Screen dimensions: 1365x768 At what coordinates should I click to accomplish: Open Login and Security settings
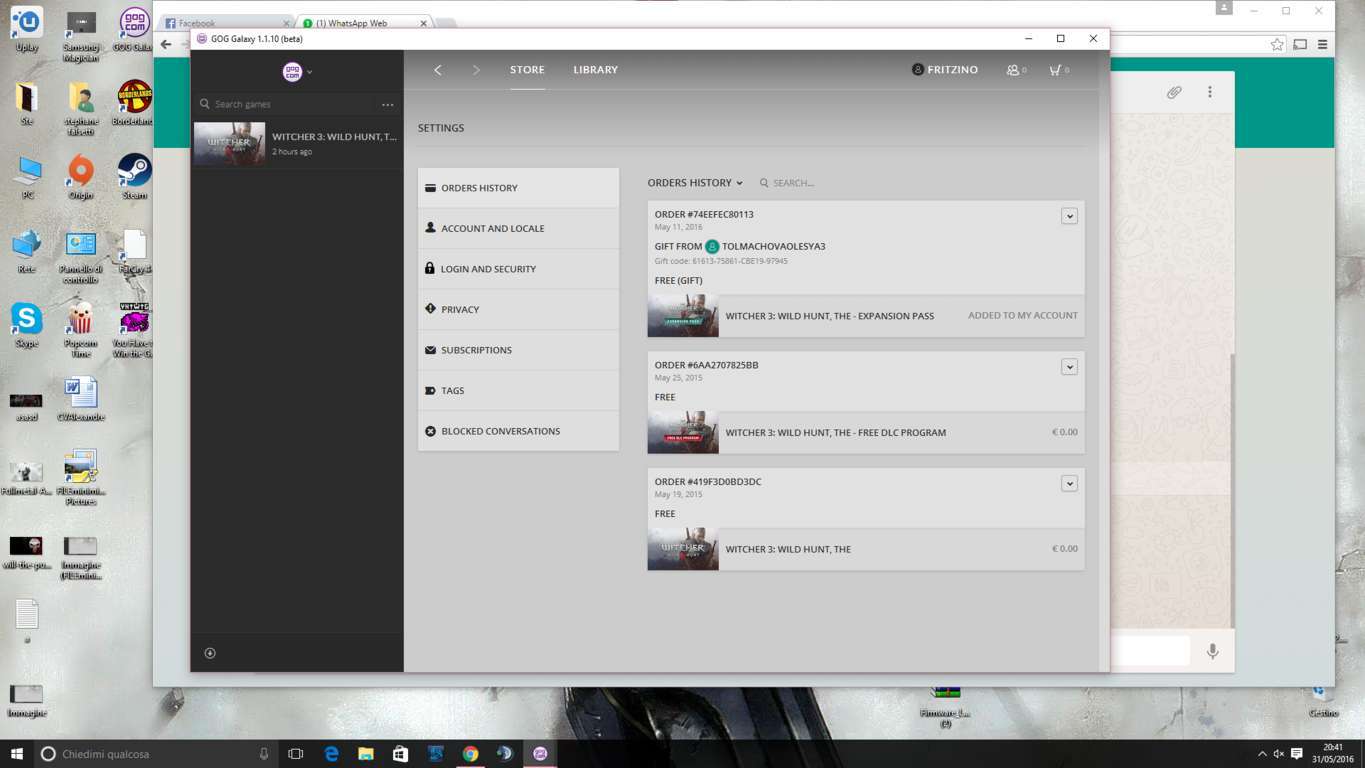point(518,269)
